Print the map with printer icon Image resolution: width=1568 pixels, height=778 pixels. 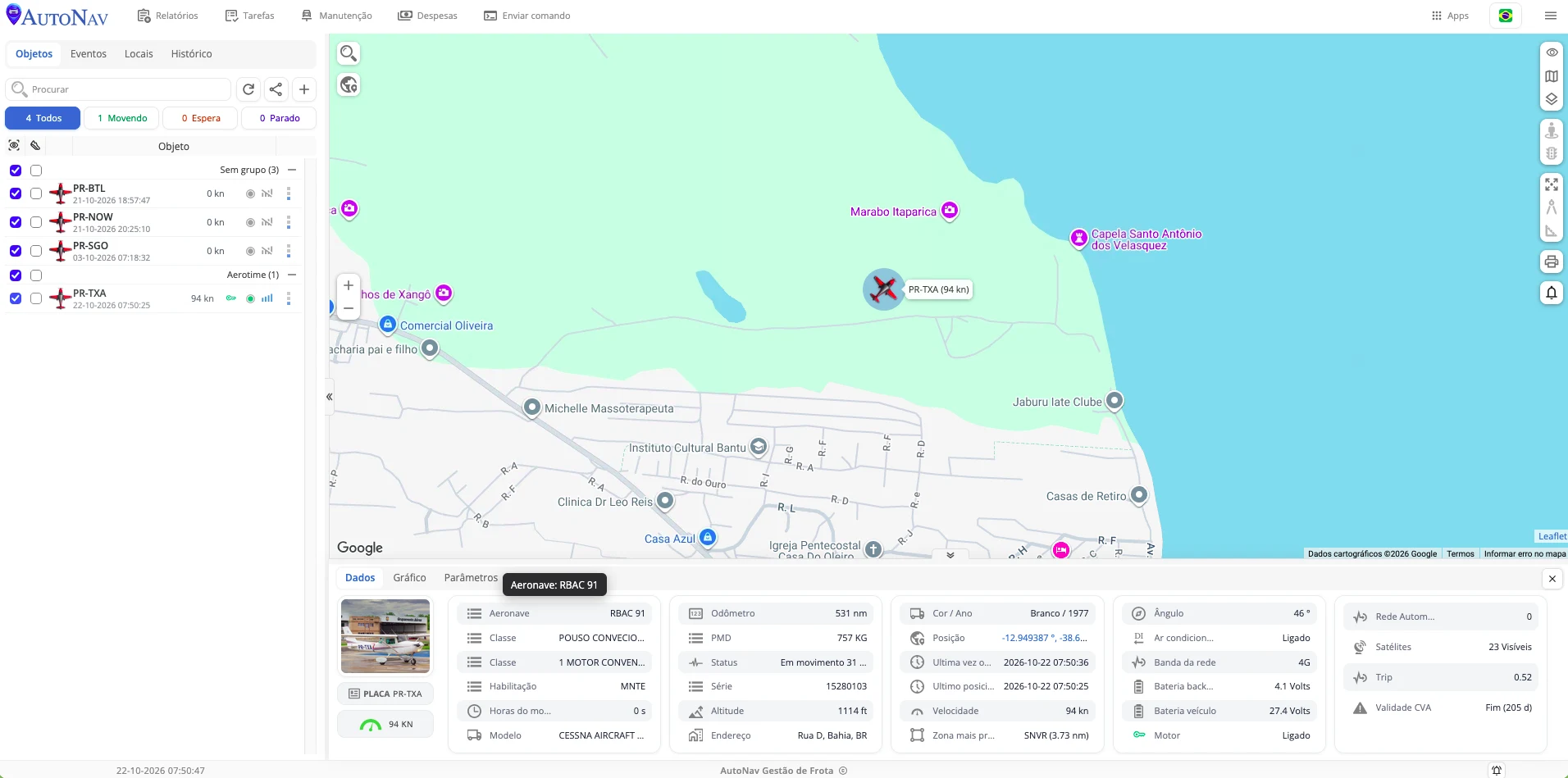(x=1552, y=262)
